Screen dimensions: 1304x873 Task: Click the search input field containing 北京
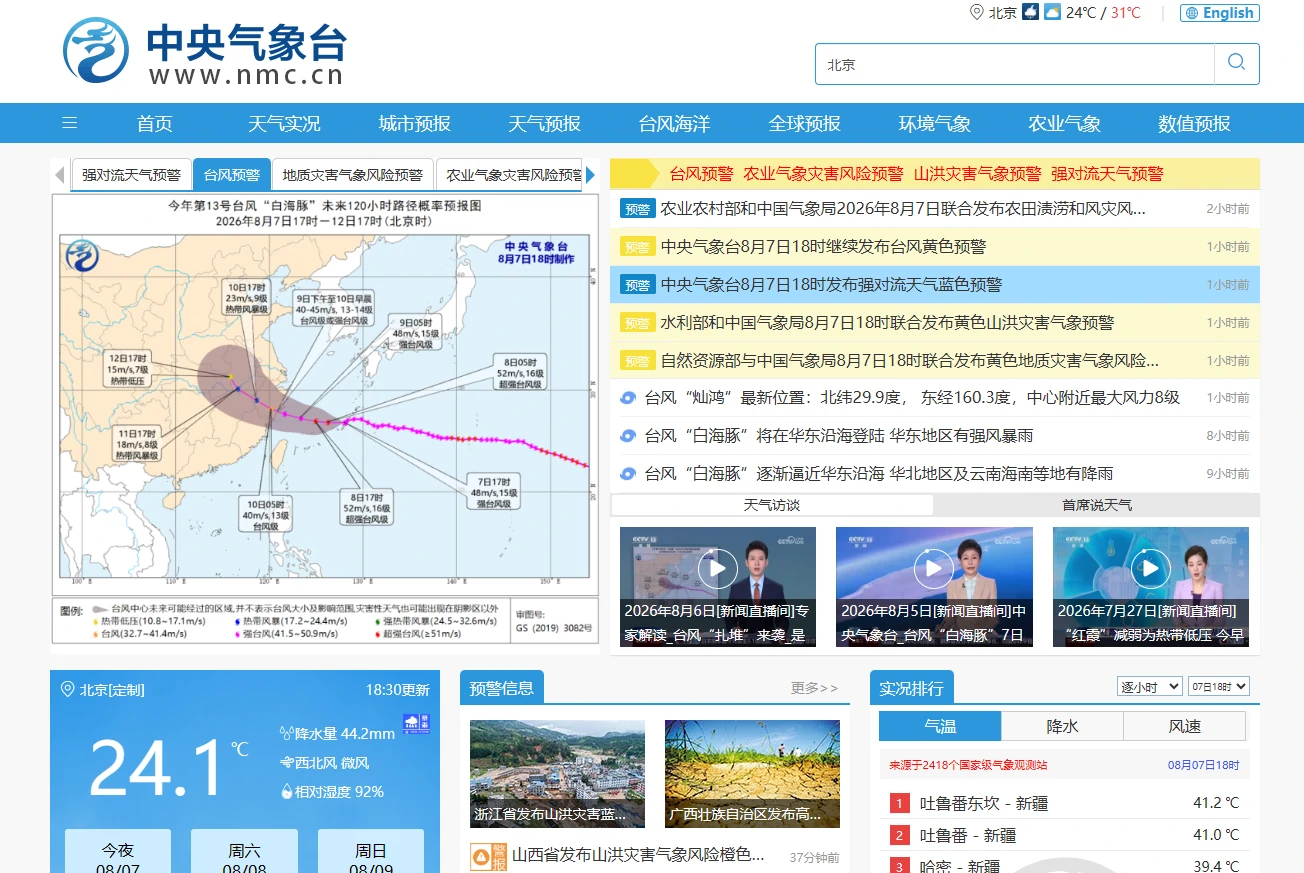1015,64
